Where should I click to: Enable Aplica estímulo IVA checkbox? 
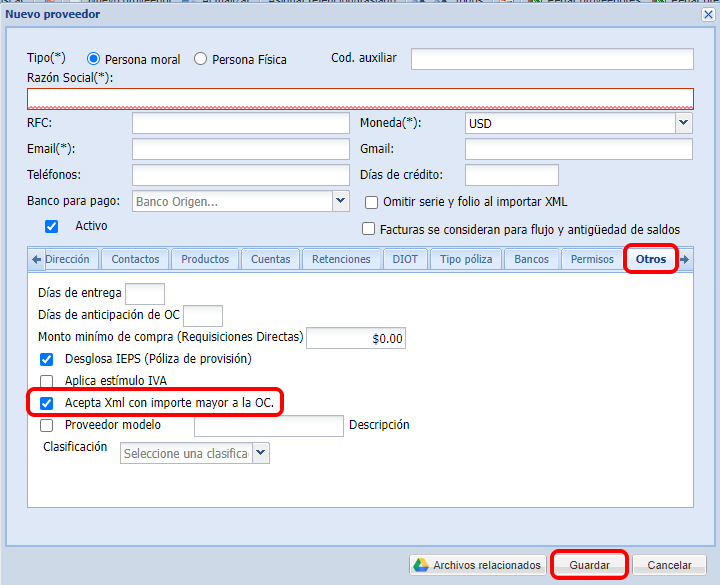(46, 381)
